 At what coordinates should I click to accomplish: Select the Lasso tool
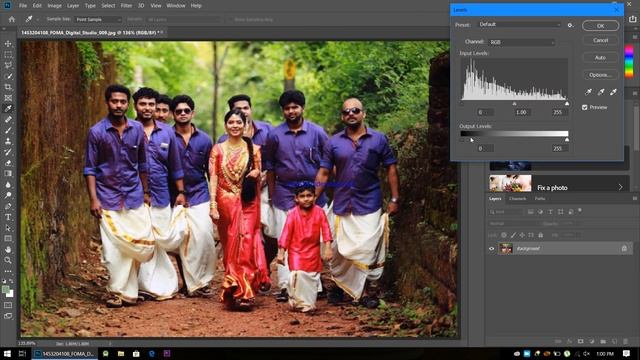tap(8, 65)
